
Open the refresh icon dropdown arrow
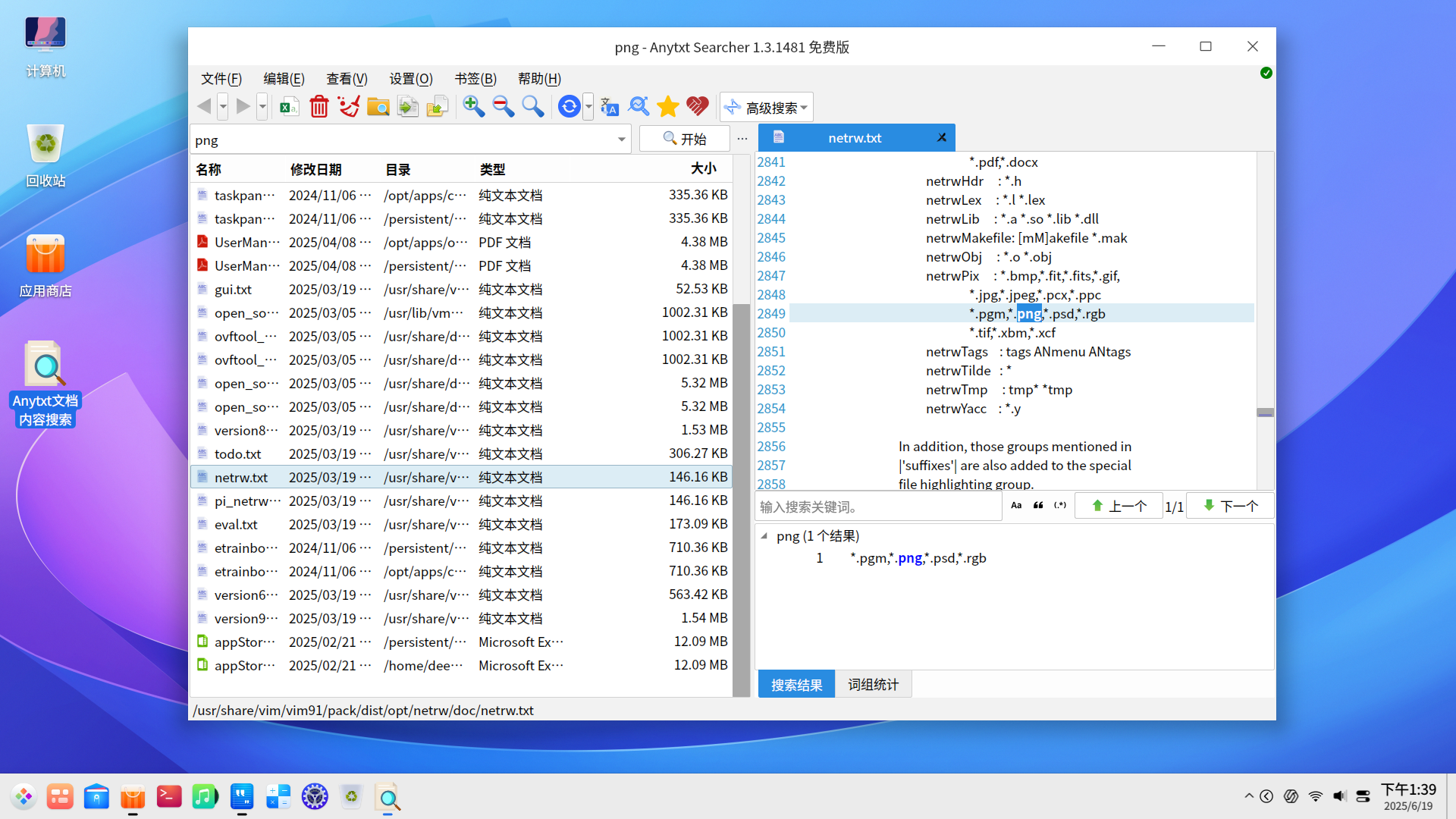(x=588, y=107)
